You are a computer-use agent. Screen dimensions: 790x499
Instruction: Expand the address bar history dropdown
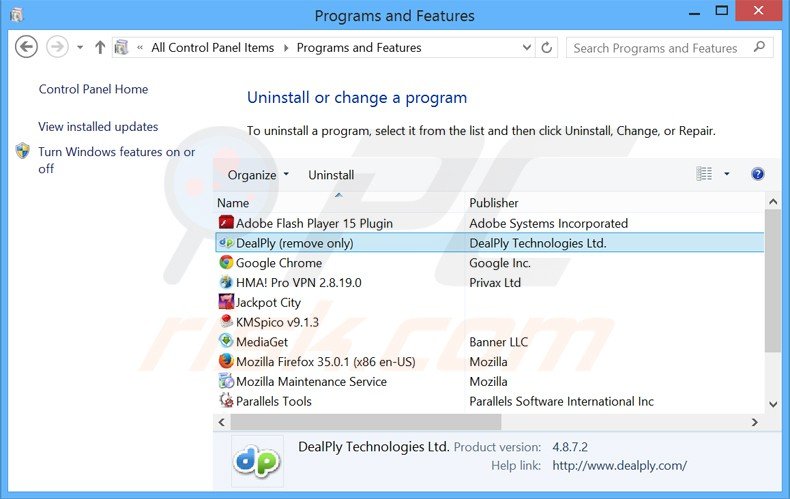(526, 47)
